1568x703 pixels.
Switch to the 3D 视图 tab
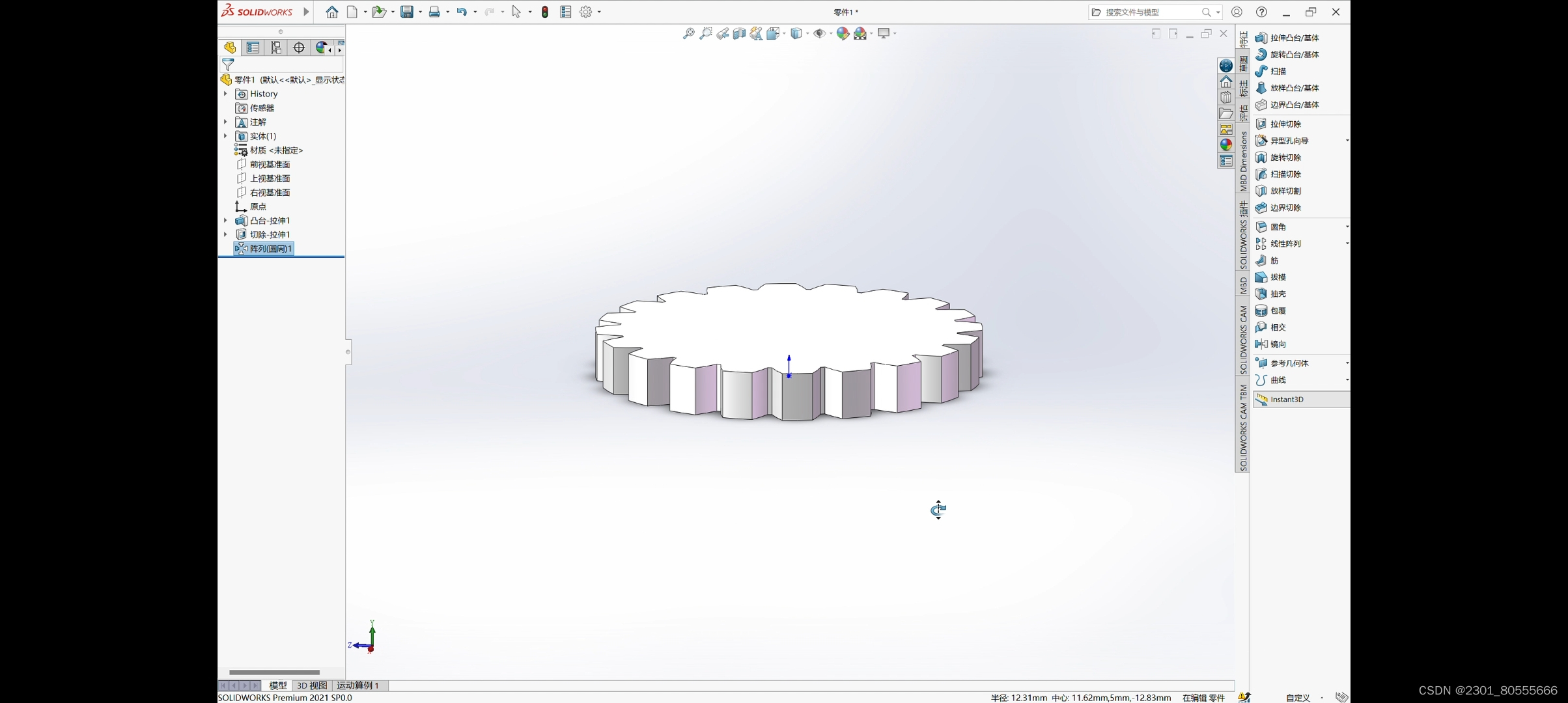coord(312,685)
